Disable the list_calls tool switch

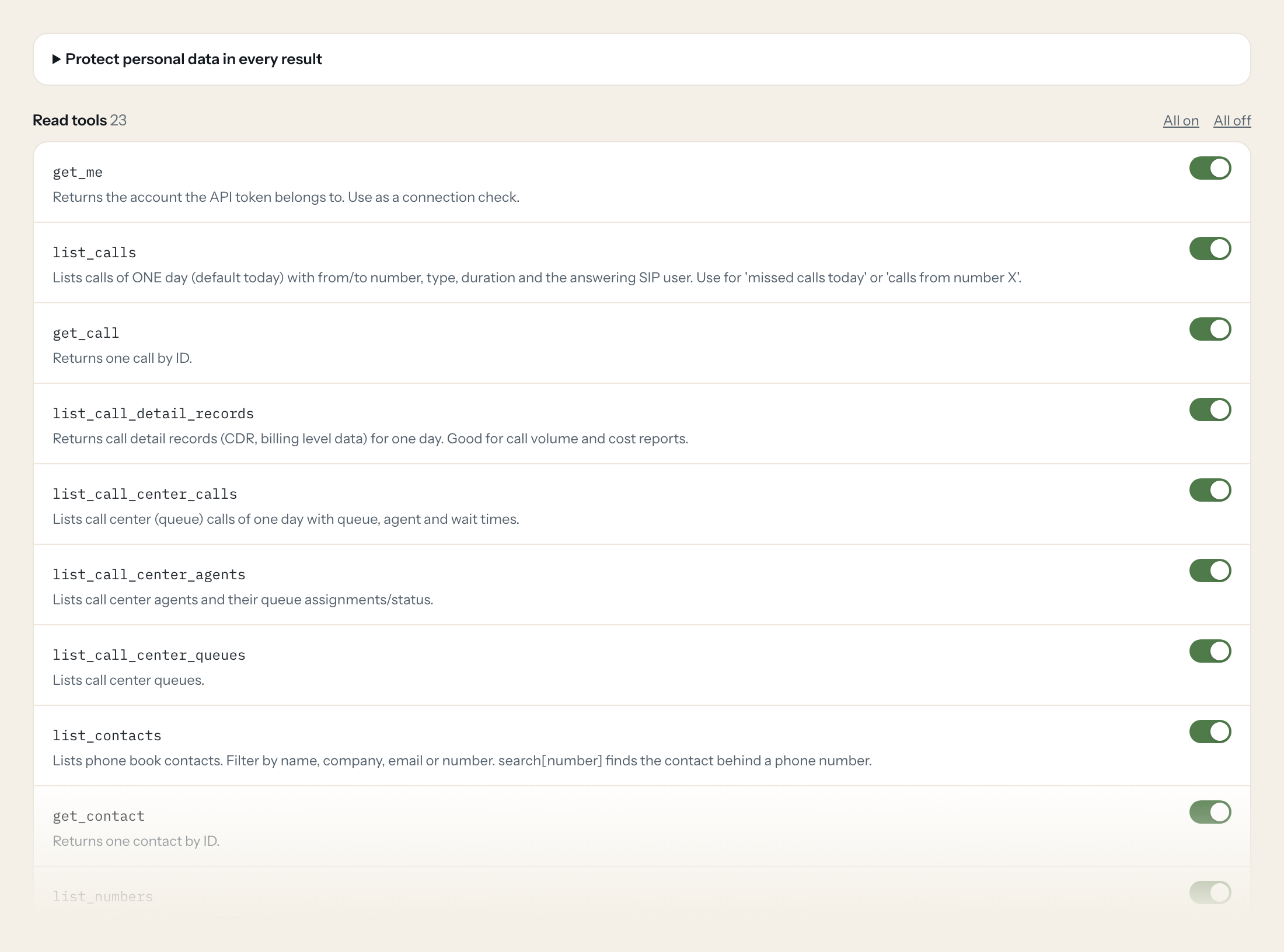[1210, 249]
